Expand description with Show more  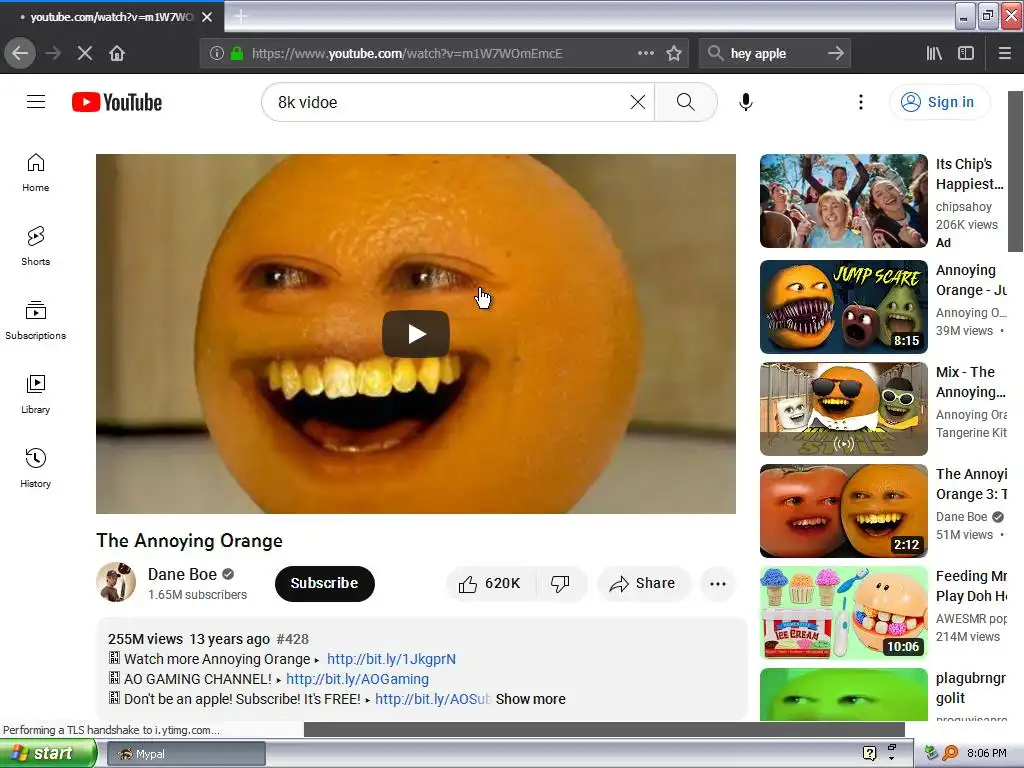[530, 699]
